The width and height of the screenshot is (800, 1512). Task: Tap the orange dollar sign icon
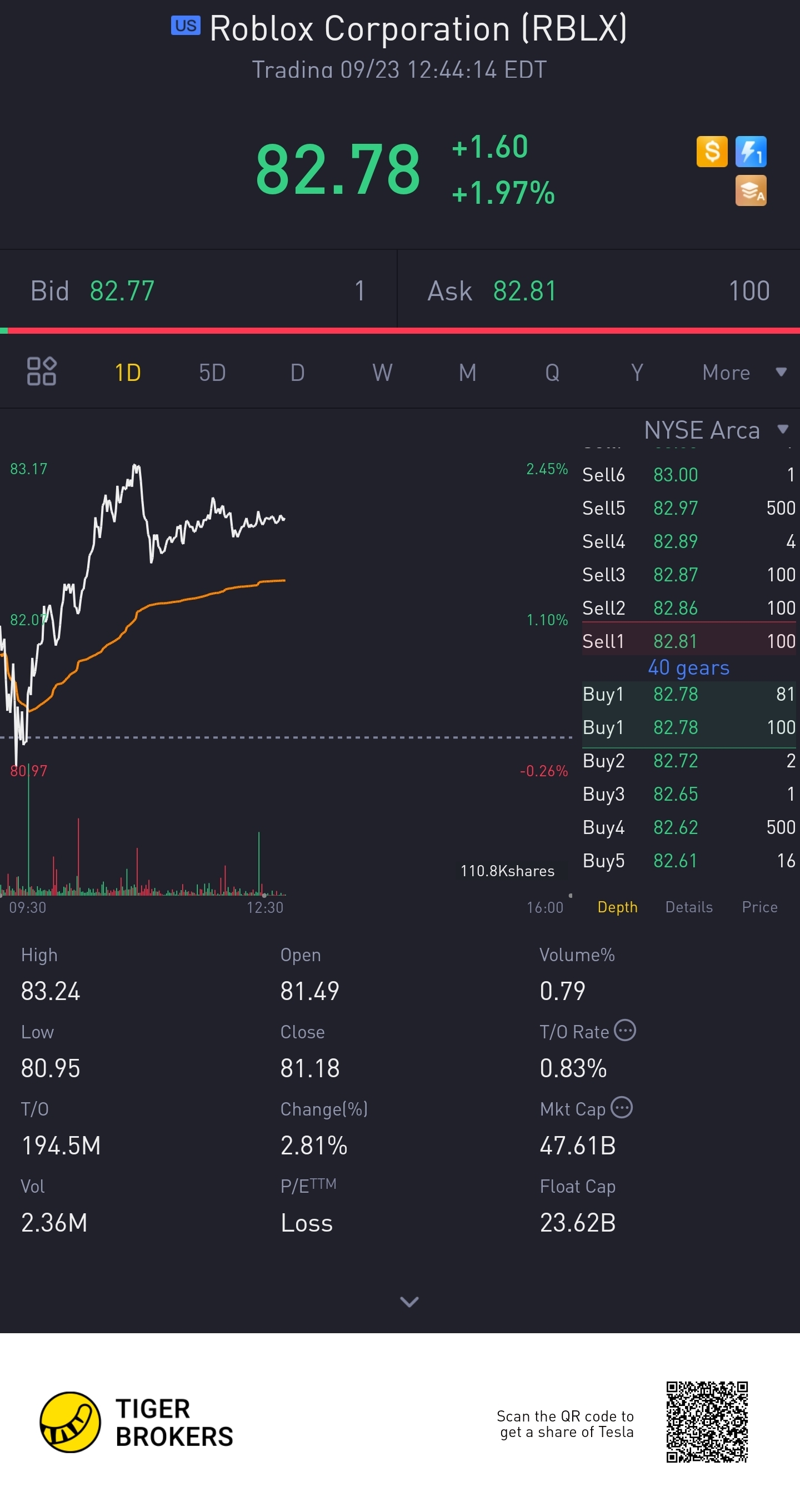(712, 152)
